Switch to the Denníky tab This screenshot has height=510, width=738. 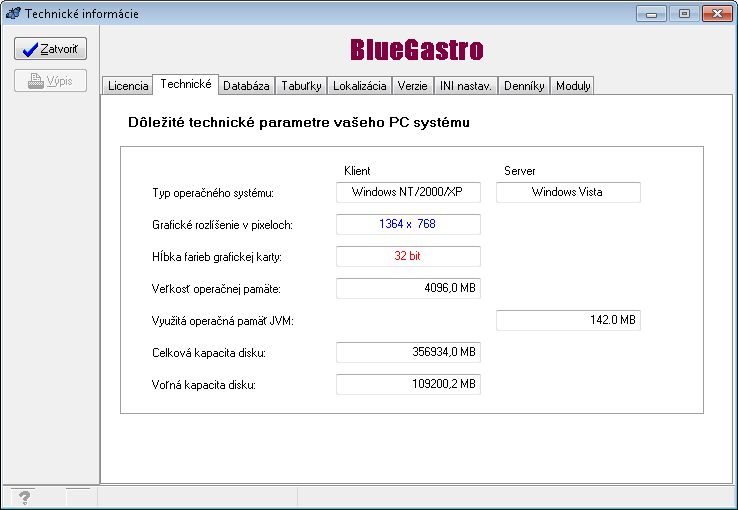pos(524,86)
